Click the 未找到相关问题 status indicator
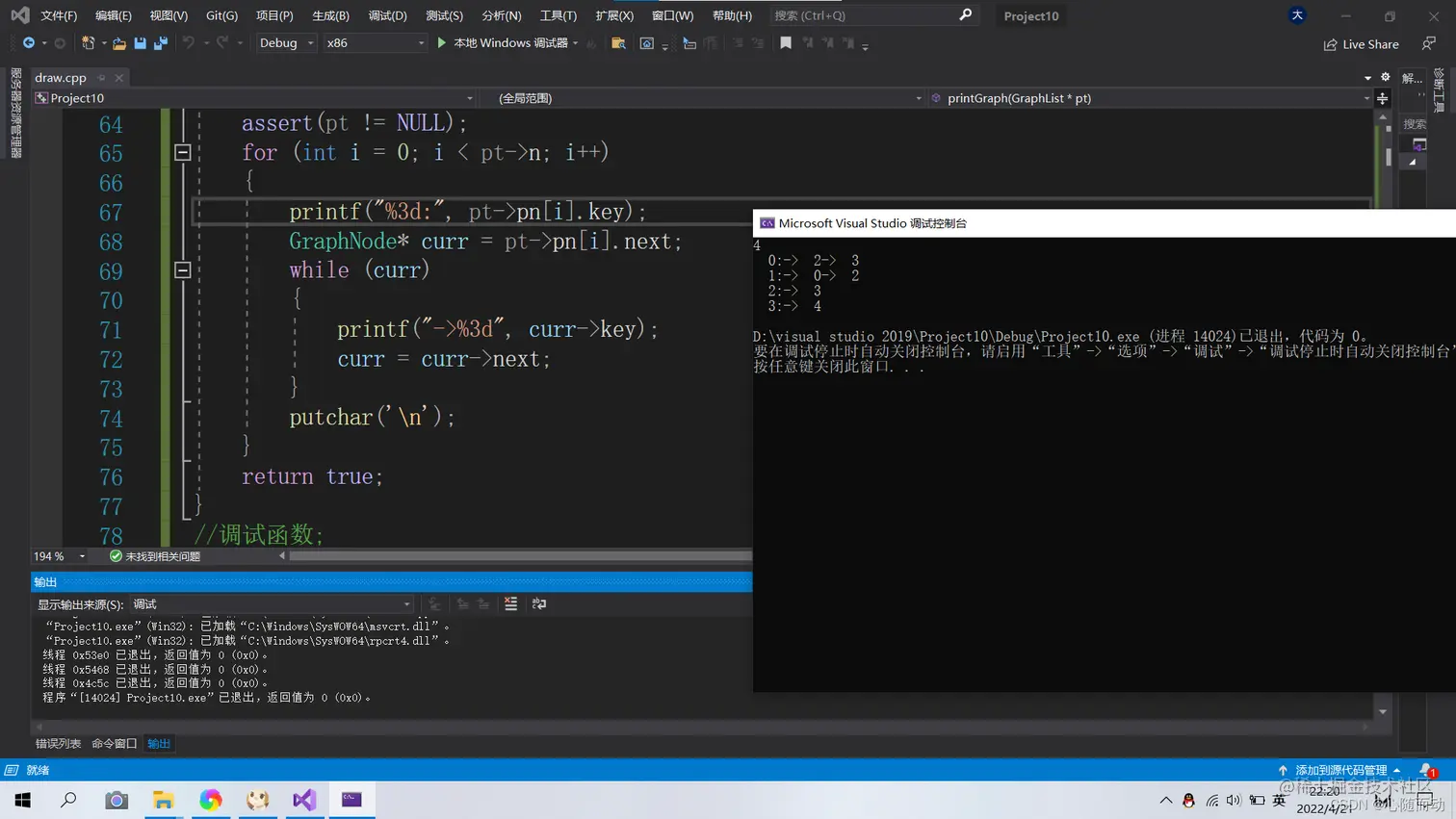Screen dimensions: 1456x819 (x=155, y=556)
